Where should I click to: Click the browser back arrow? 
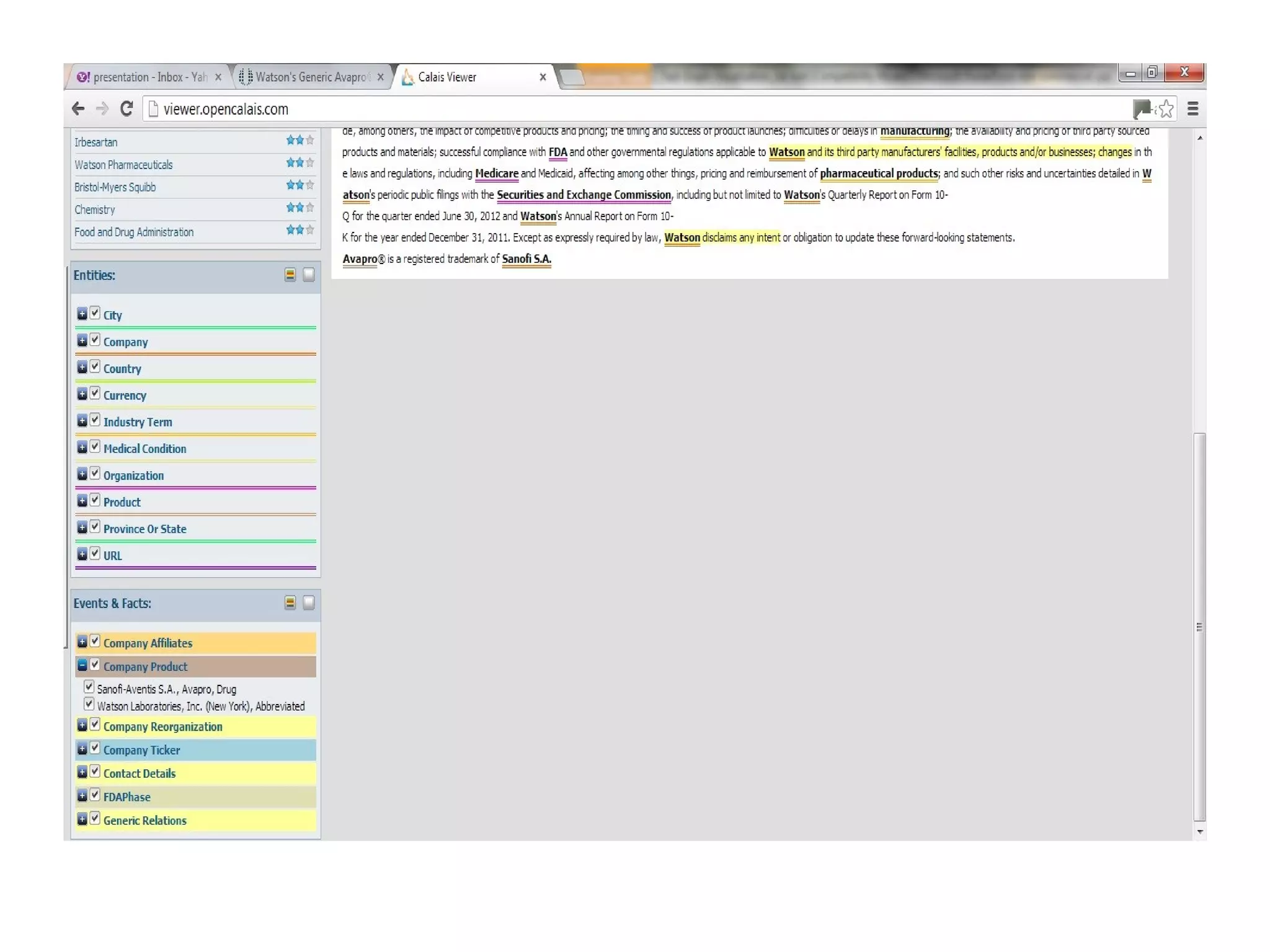(78, 109)
